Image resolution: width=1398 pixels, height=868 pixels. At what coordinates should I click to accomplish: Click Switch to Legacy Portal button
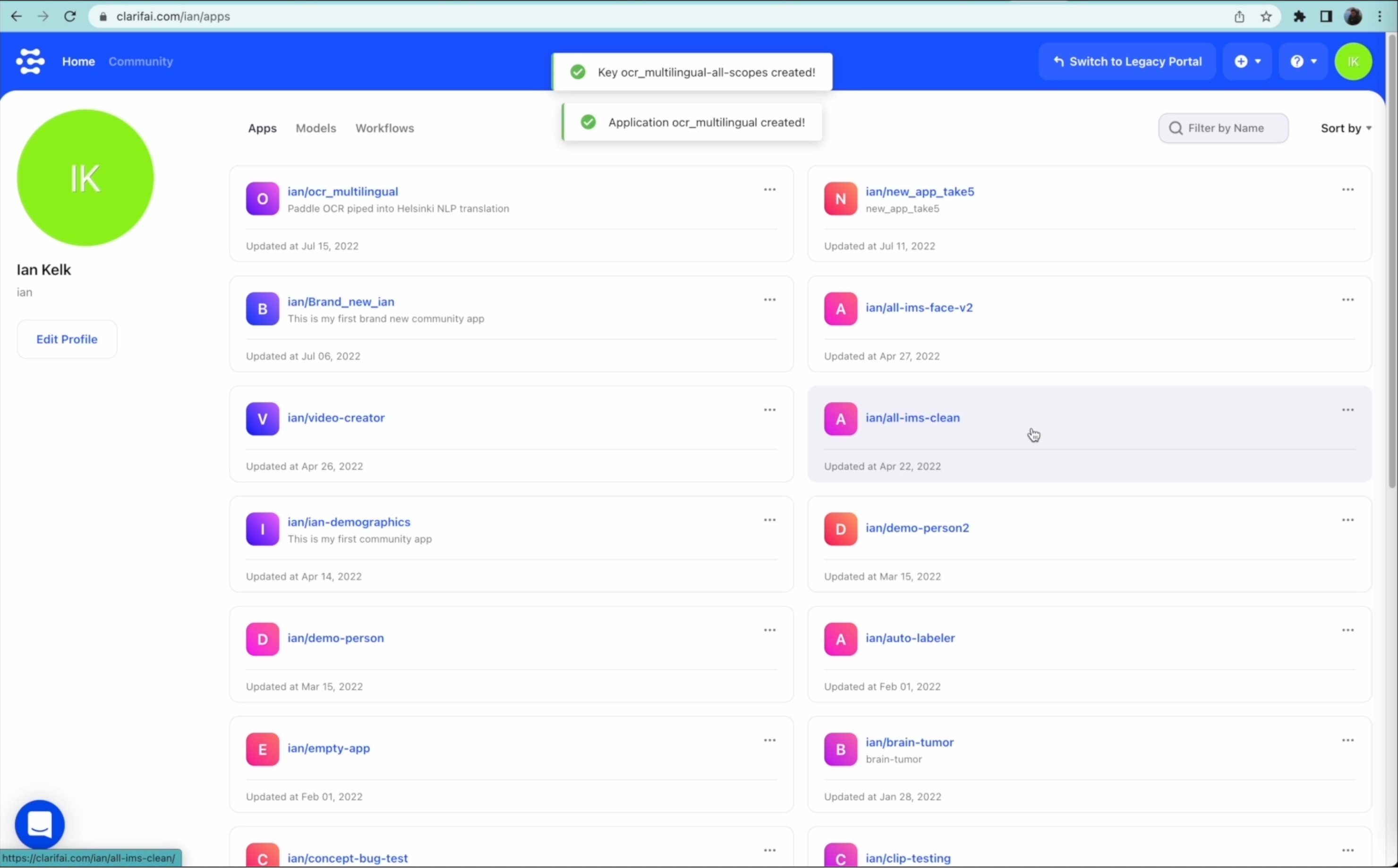[x=1127, y=61]
